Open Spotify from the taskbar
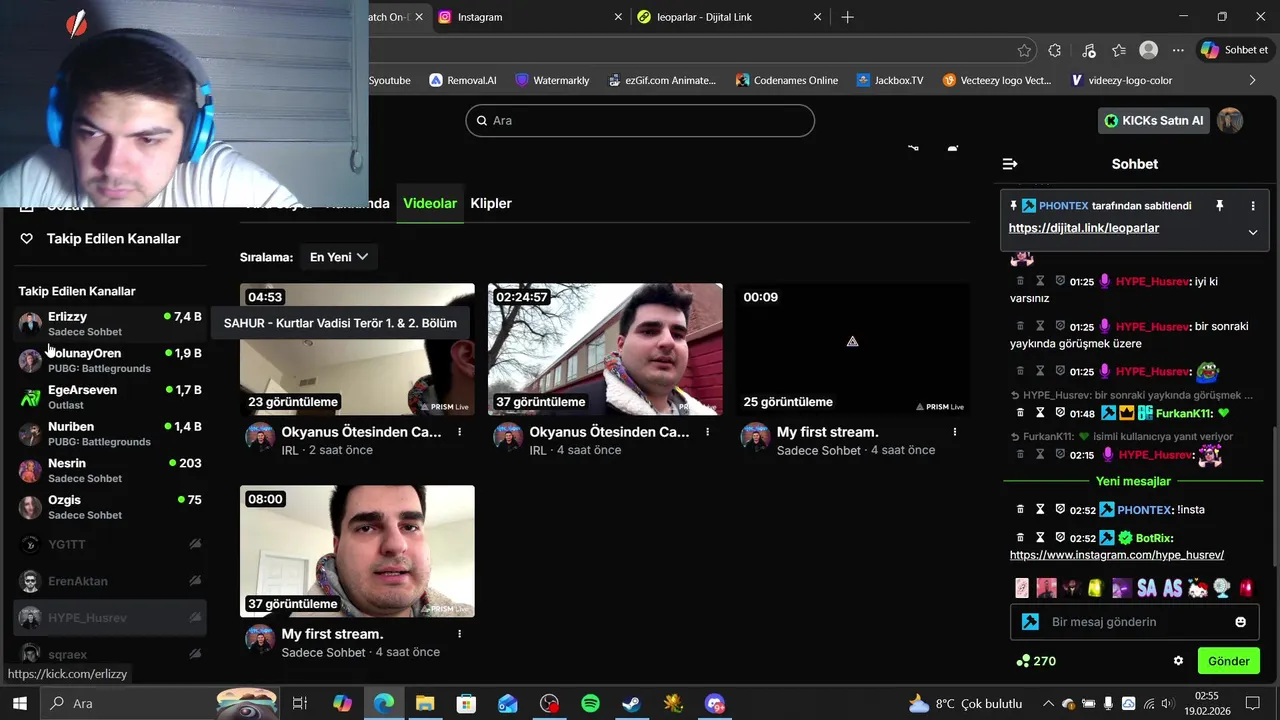 (x=590, y=703)
